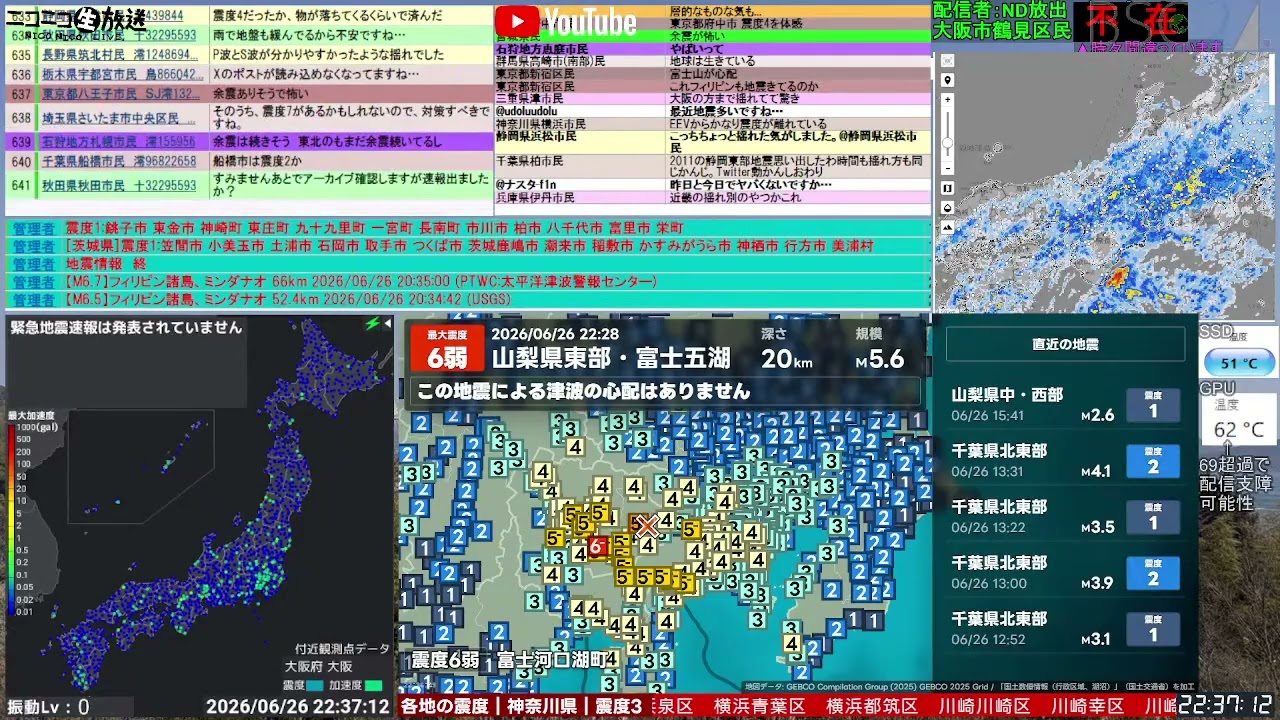The image size is (1280, 720).
Task: Click the 東京都八王子市民 commenter name
Action: point(119,93)
